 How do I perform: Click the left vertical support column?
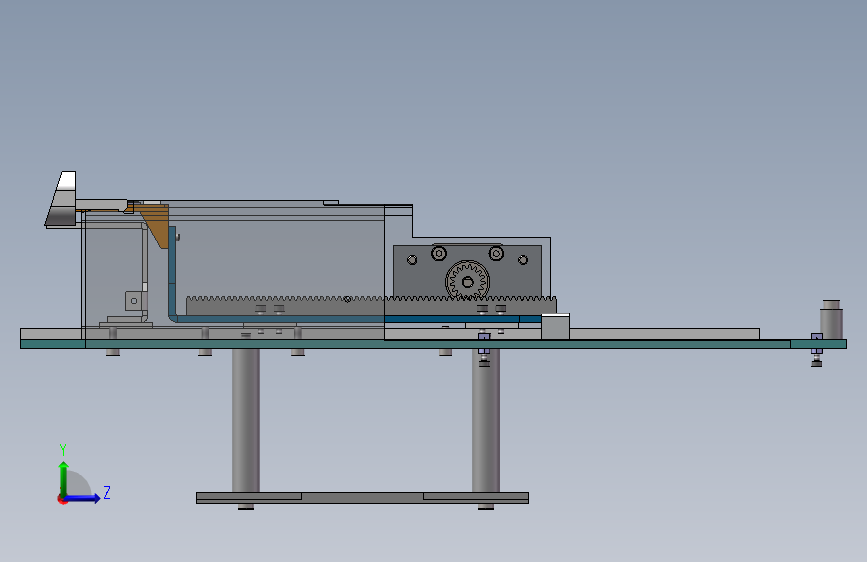point(246,420)
